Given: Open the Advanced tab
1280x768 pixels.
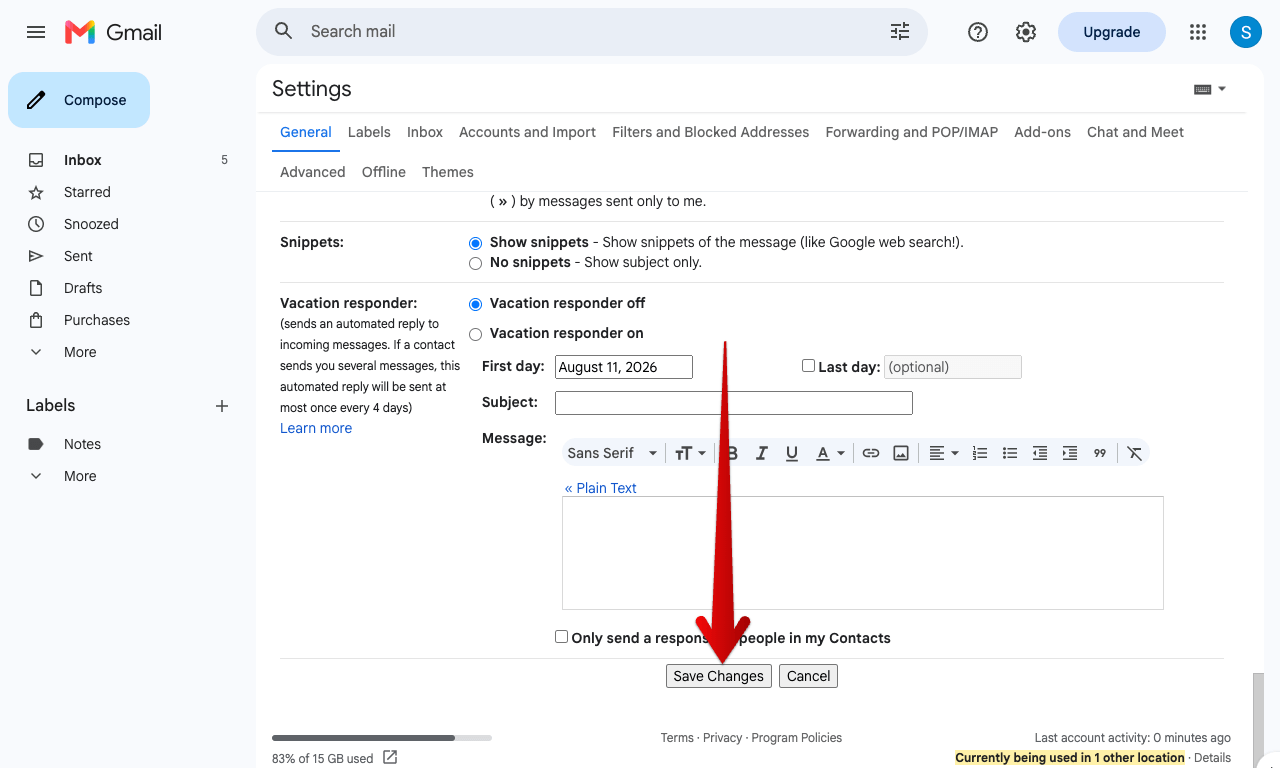Looking at the screenshot, I should click(x=313, y=172).
